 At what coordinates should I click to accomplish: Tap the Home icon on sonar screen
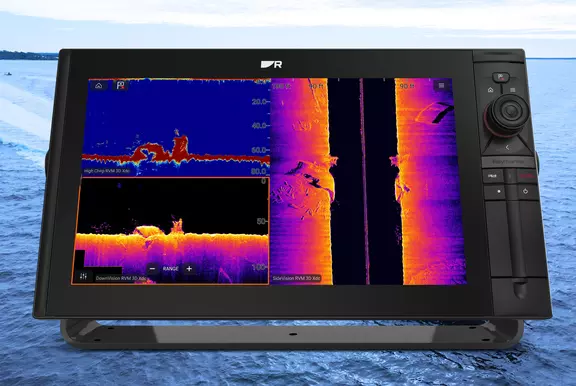pos(99,86)
